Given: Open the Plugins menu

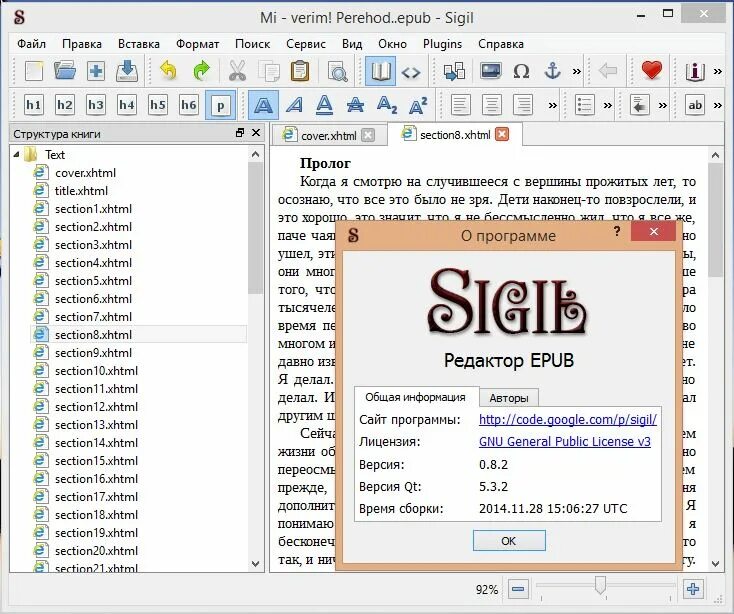Looking at the screenshot, I should pyautogui.click(x=442, y=44).
